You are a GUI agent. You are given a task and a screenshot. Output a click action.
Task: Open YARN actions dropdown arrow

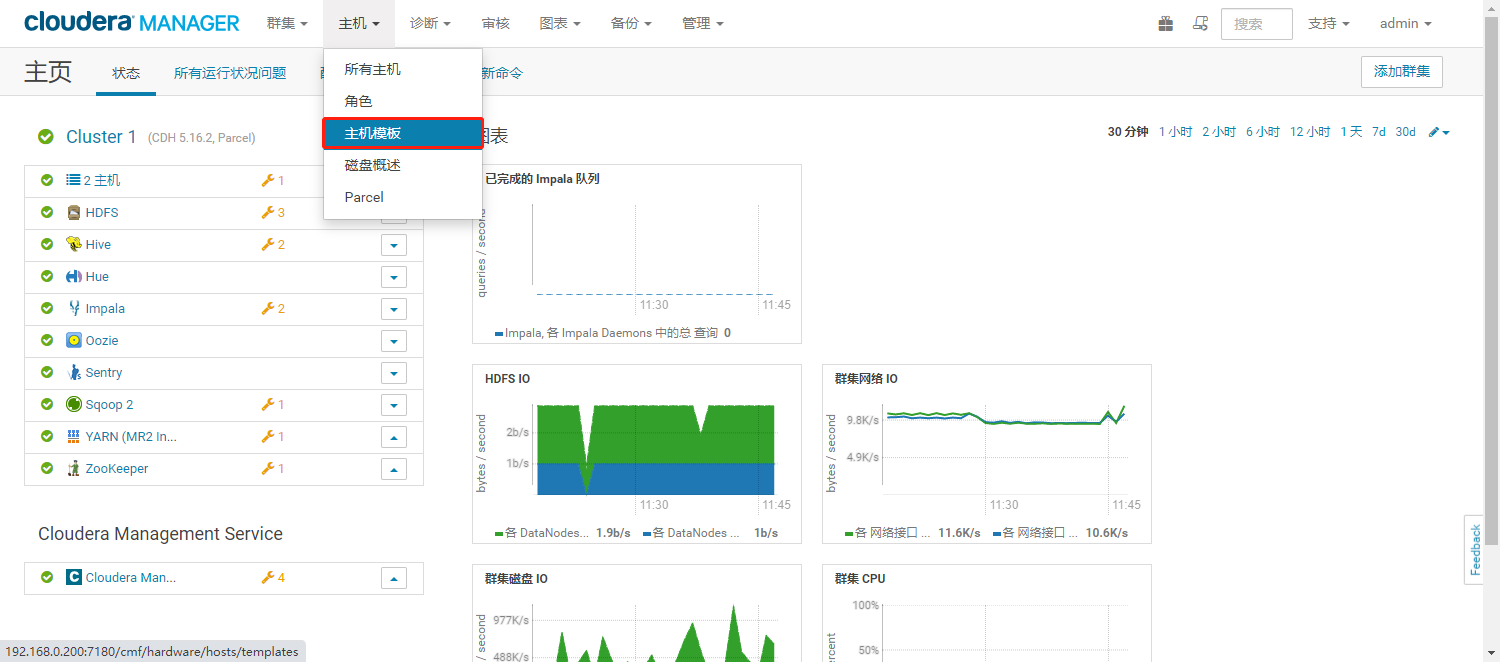pos(394,437)
